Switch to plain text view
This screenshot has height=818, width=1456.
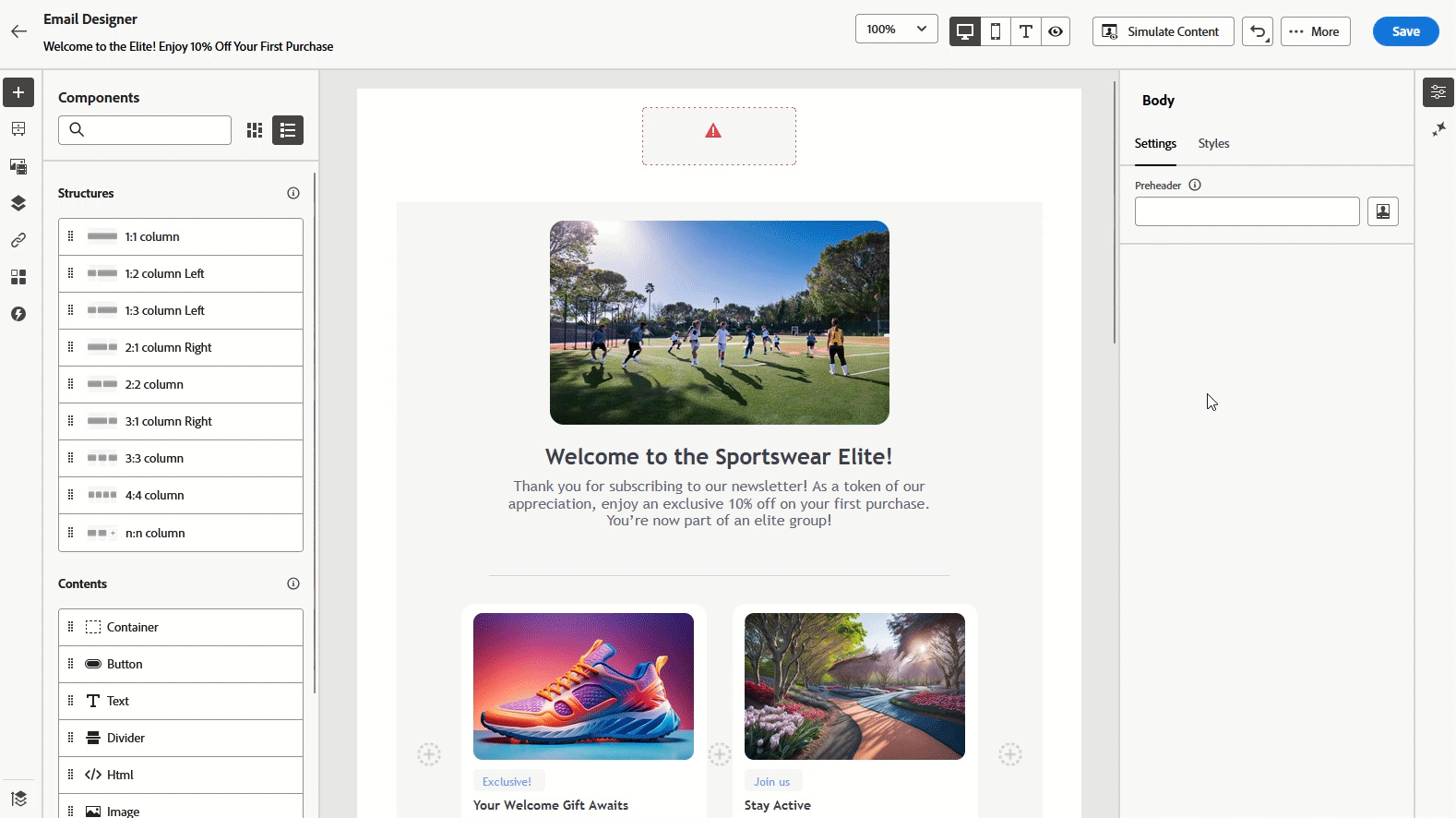(x=1026, y=31)
